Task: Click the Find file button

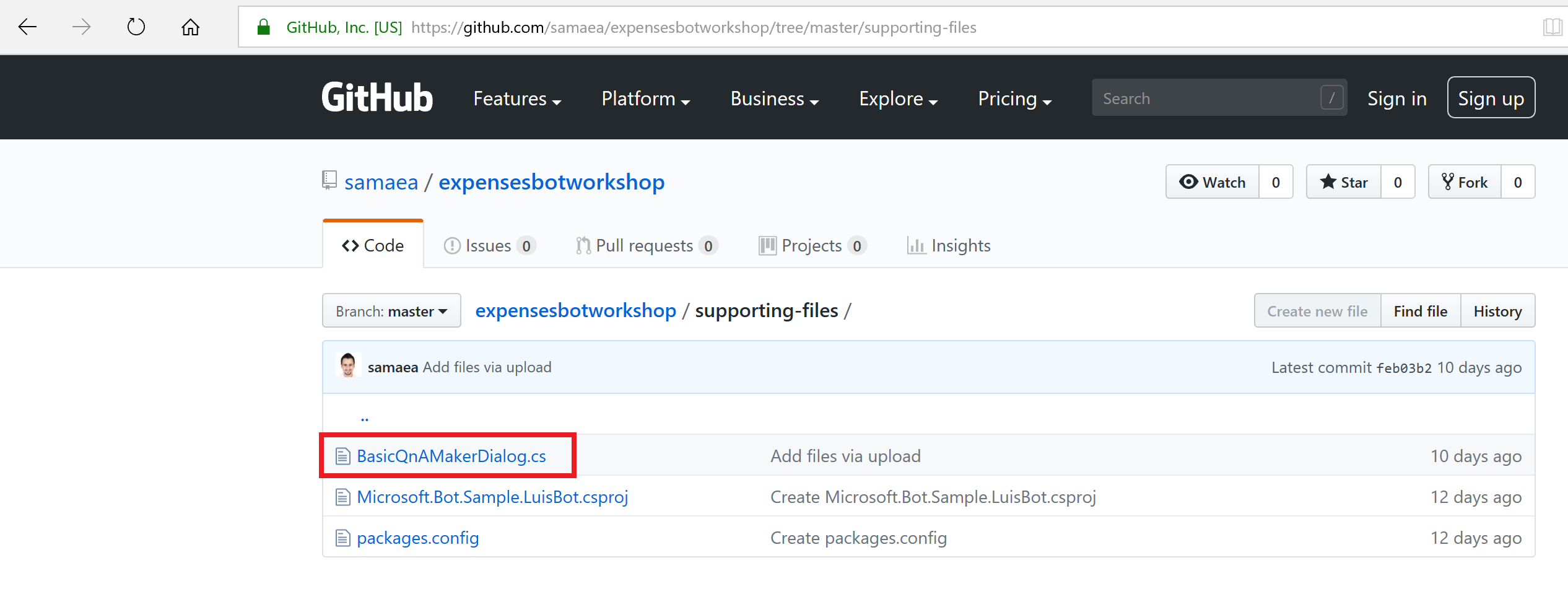Action: [1420, 310]
